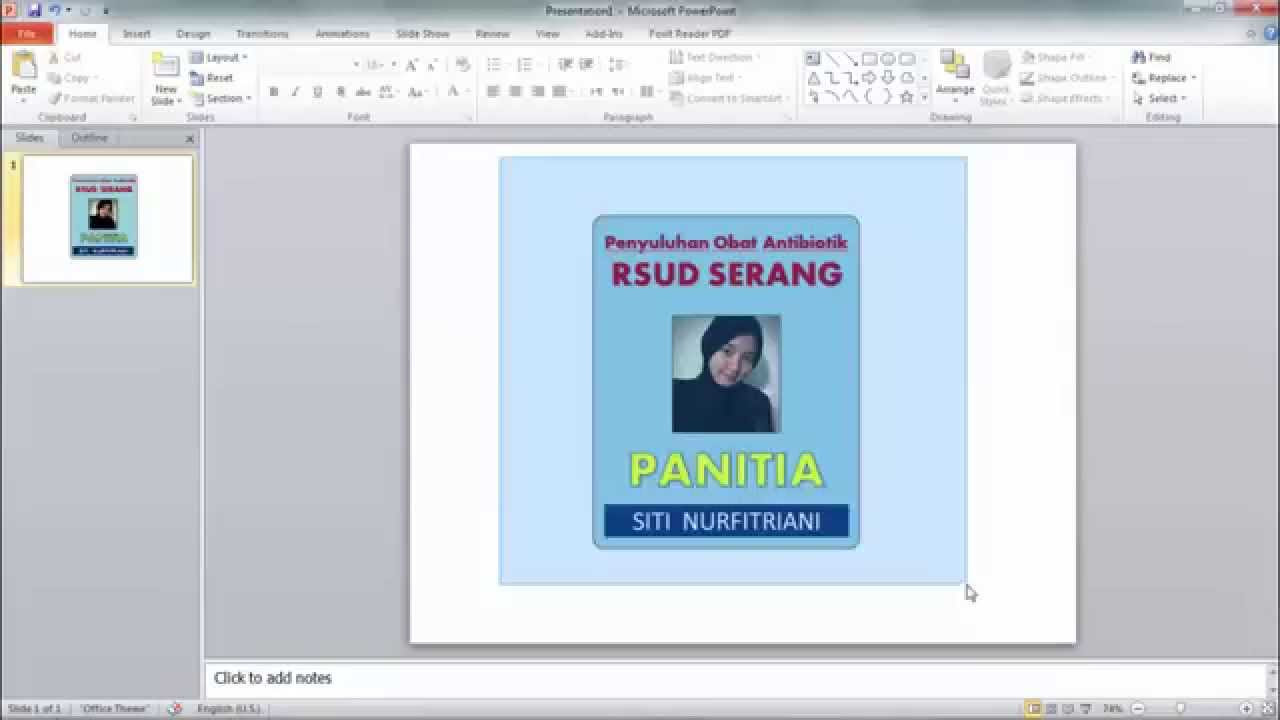Open the File tab
The width and height of the screenshot is (1280, 720).
click(26, 33)
